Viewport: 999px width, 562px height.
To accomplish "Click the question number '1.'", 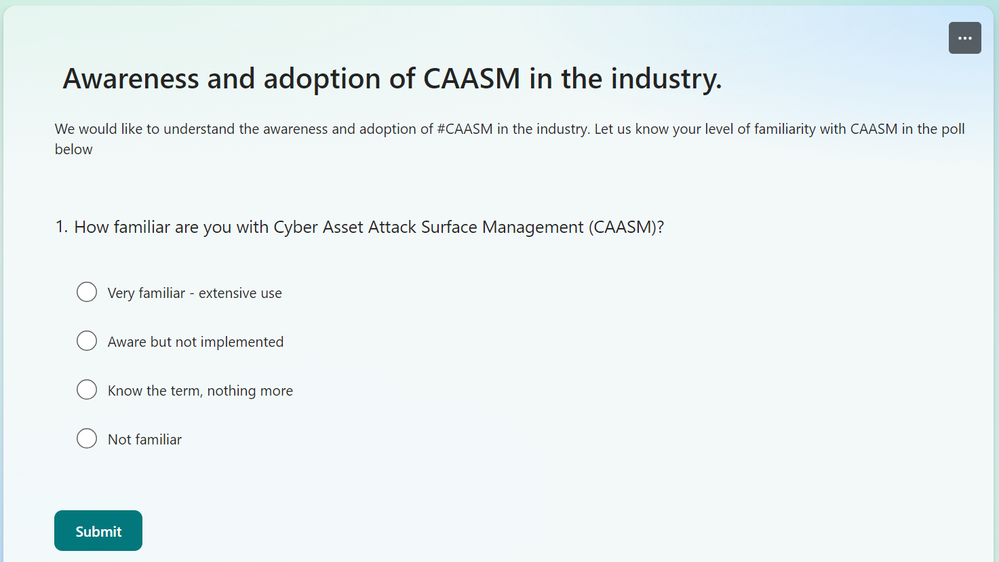I will pyautogui.click(x=61, y=227).
